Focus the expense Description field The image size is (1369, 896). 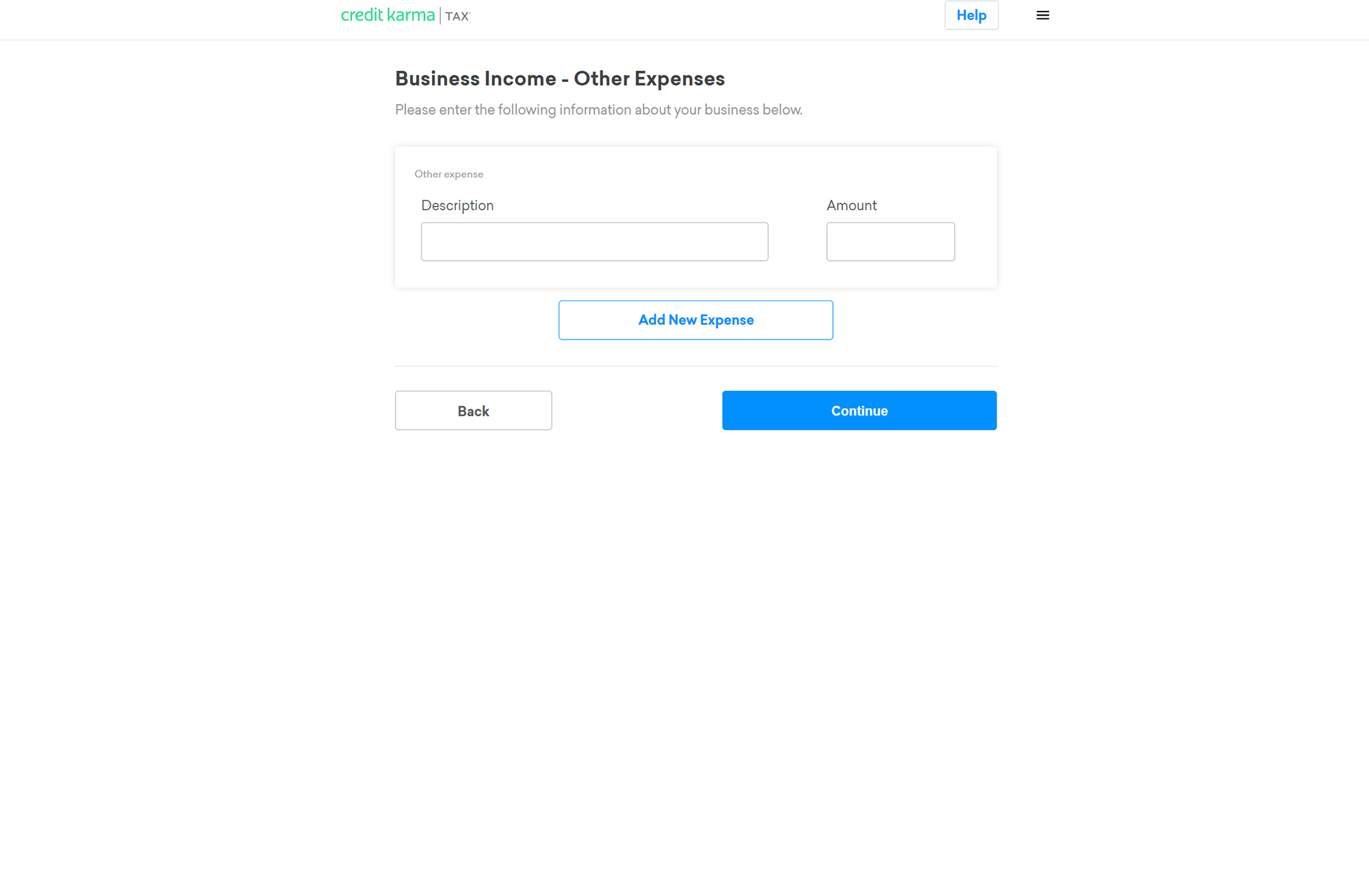(594, 241)
